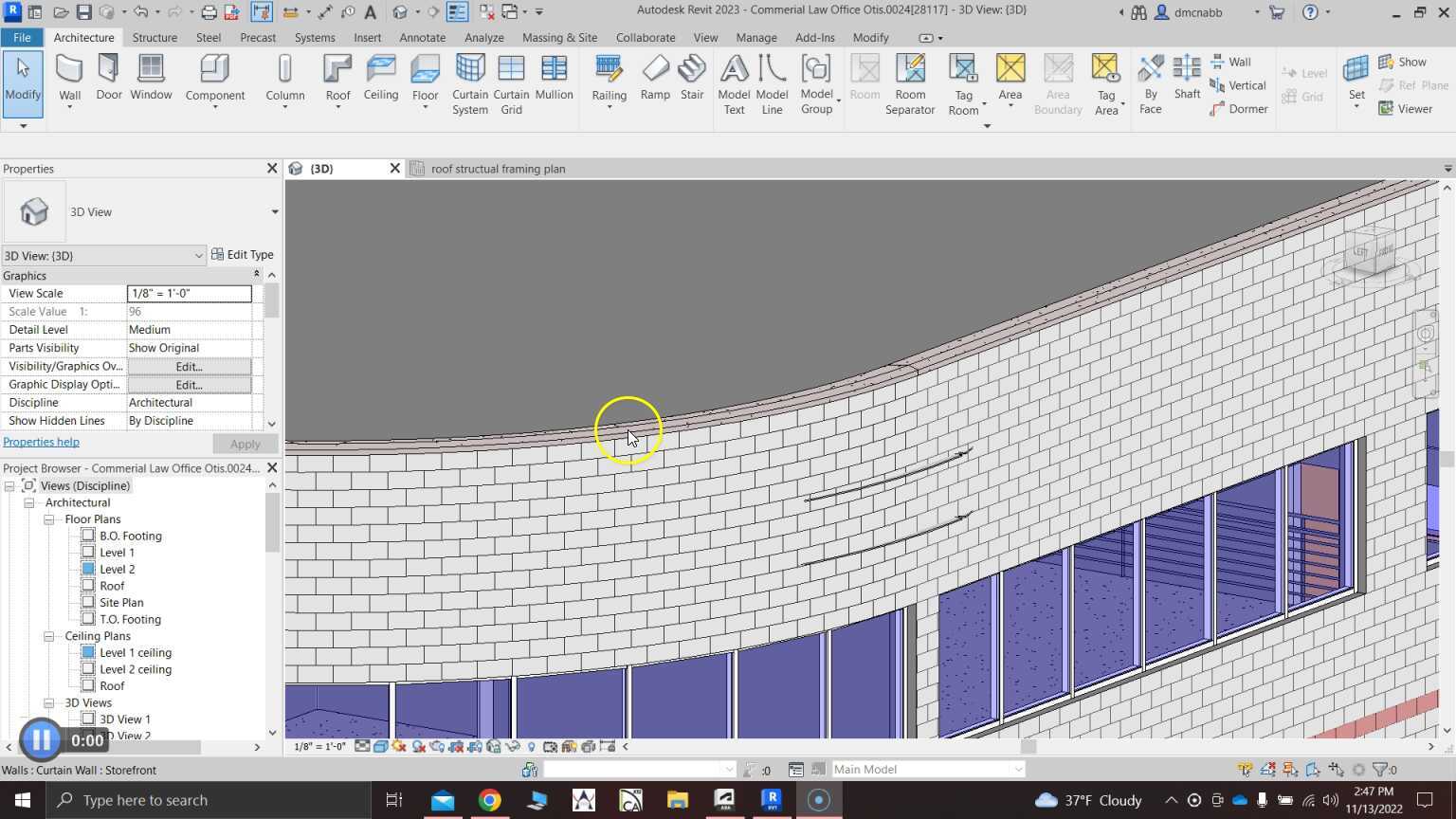Screen dimensions: 1456x819
Task: Click Edit for Visibility/Graphics Overrides
Action: click(189, 367)
